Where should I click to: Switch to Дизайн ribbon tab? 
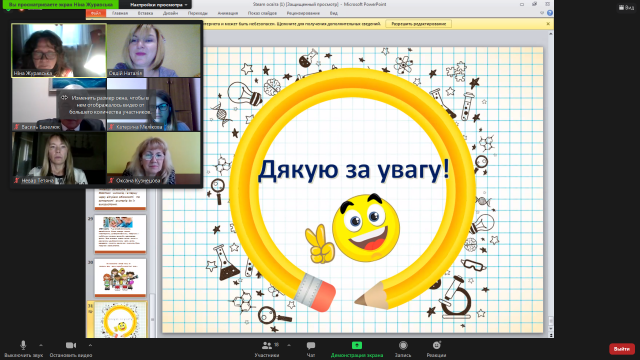pos(170,13)
